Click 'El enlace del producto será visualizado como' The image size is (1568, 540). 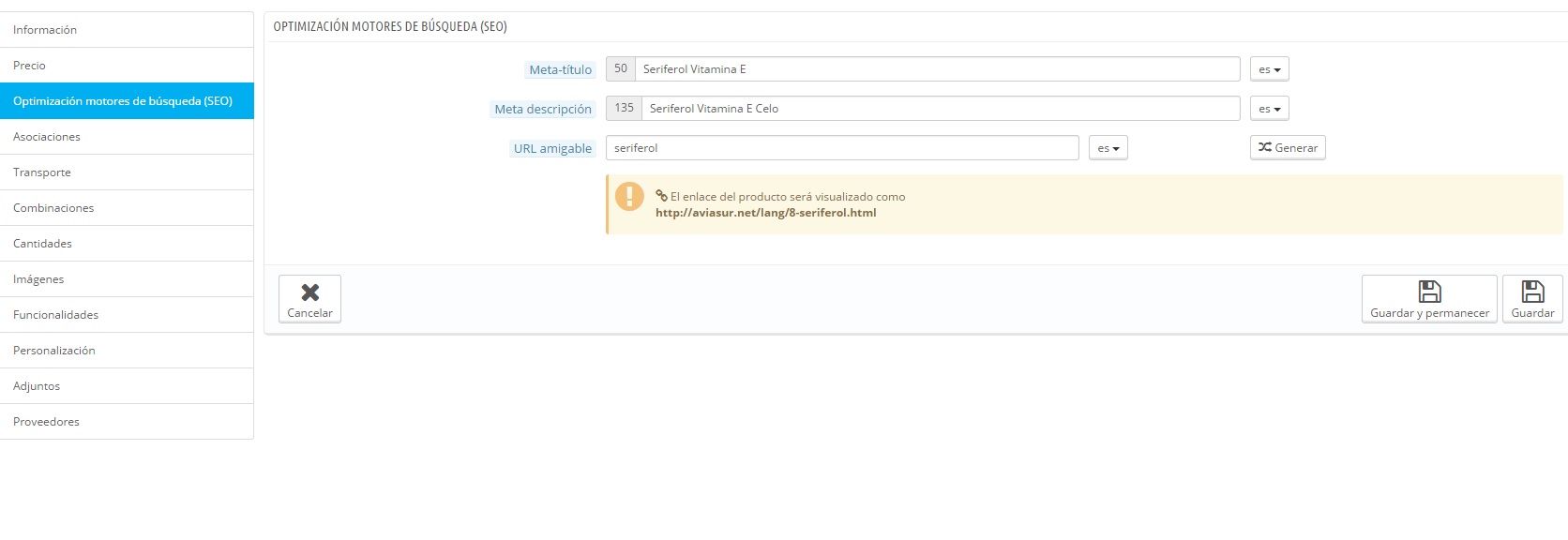[x=788, y=197]
